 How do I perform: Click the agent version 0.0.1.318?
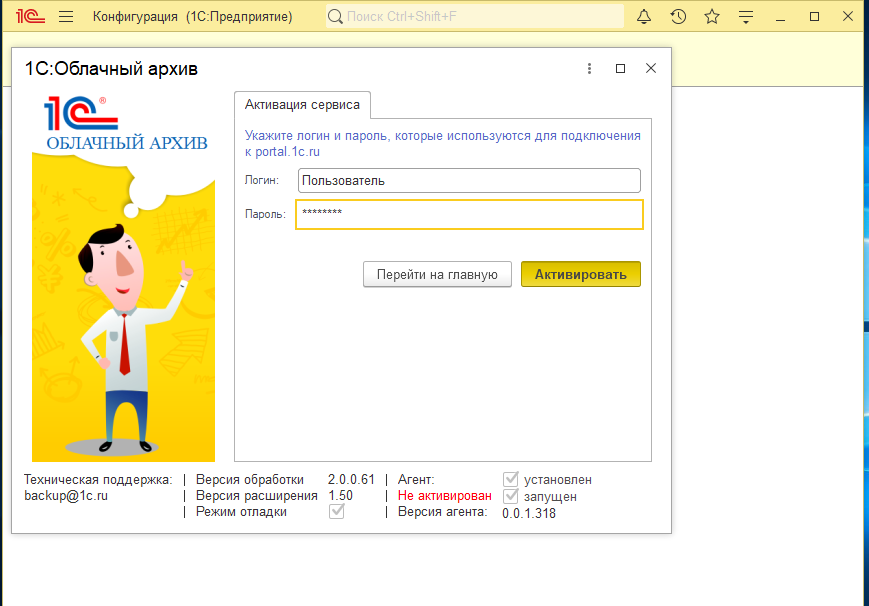pos(529,513)
